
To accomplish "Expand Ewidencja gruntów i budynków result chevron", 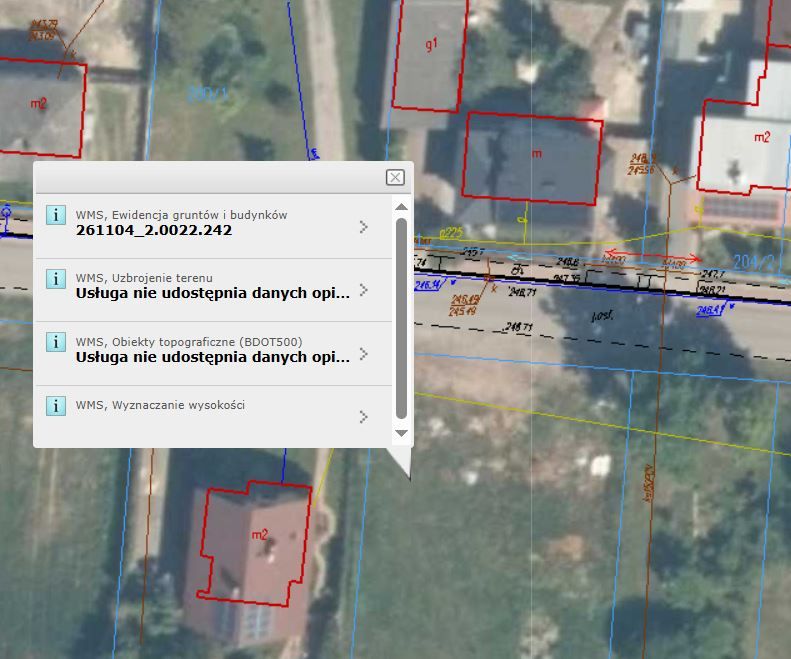I will coord(363,227).
